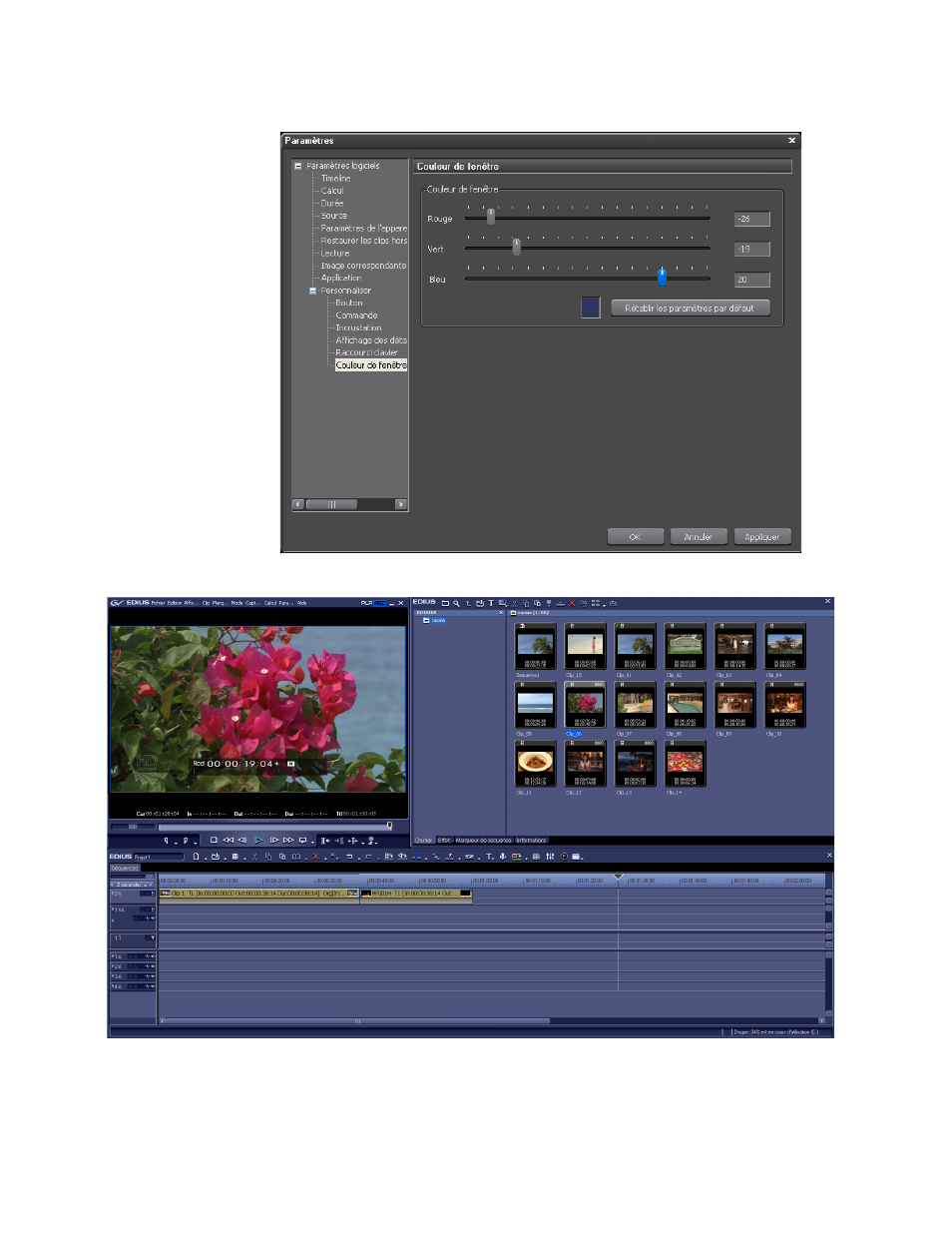952x1233 pixels.
Task: Click the Rewind button in the preview
Action: point(228,841)
